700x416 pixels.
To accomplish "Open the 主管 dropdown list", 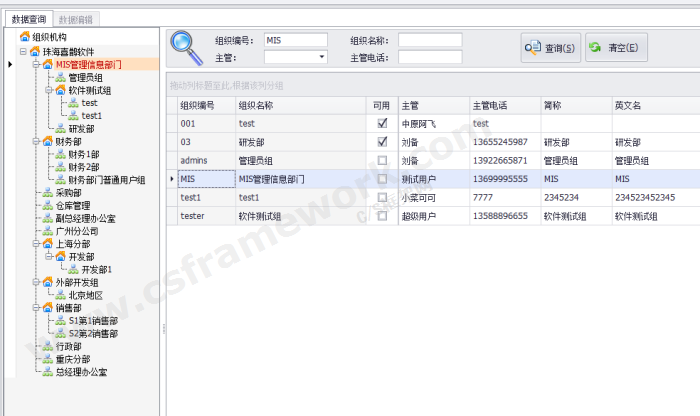I will pos(322,58).
